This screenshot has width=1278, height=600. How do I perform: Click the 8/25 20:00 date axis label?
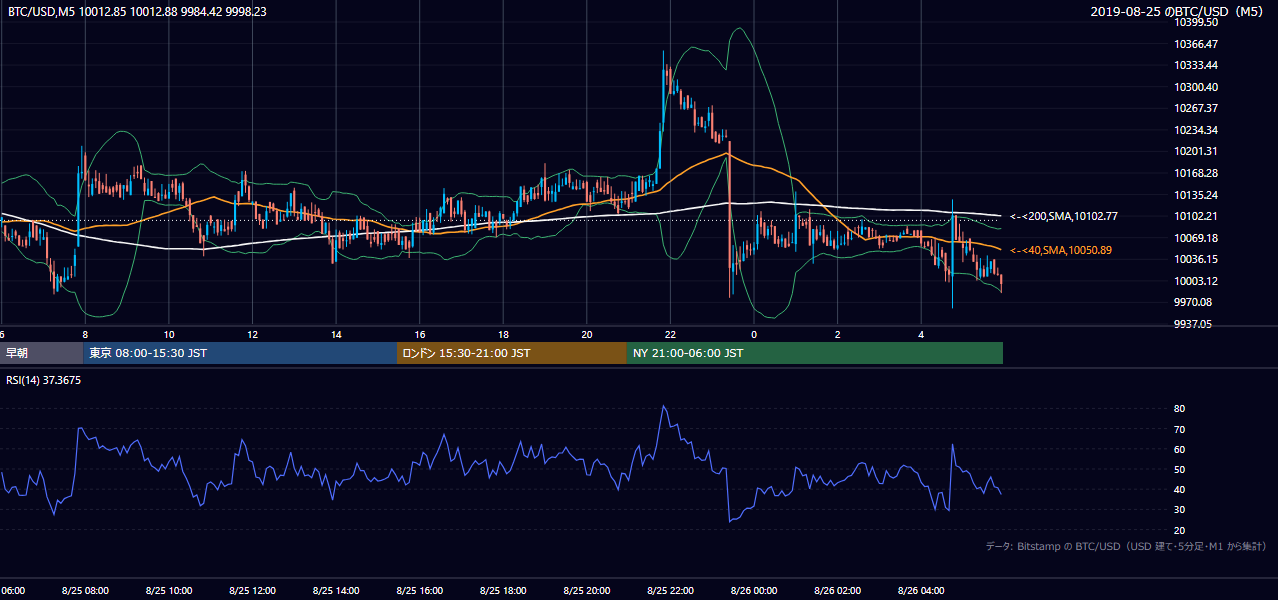pyautogui.click(x=586, y=591)
